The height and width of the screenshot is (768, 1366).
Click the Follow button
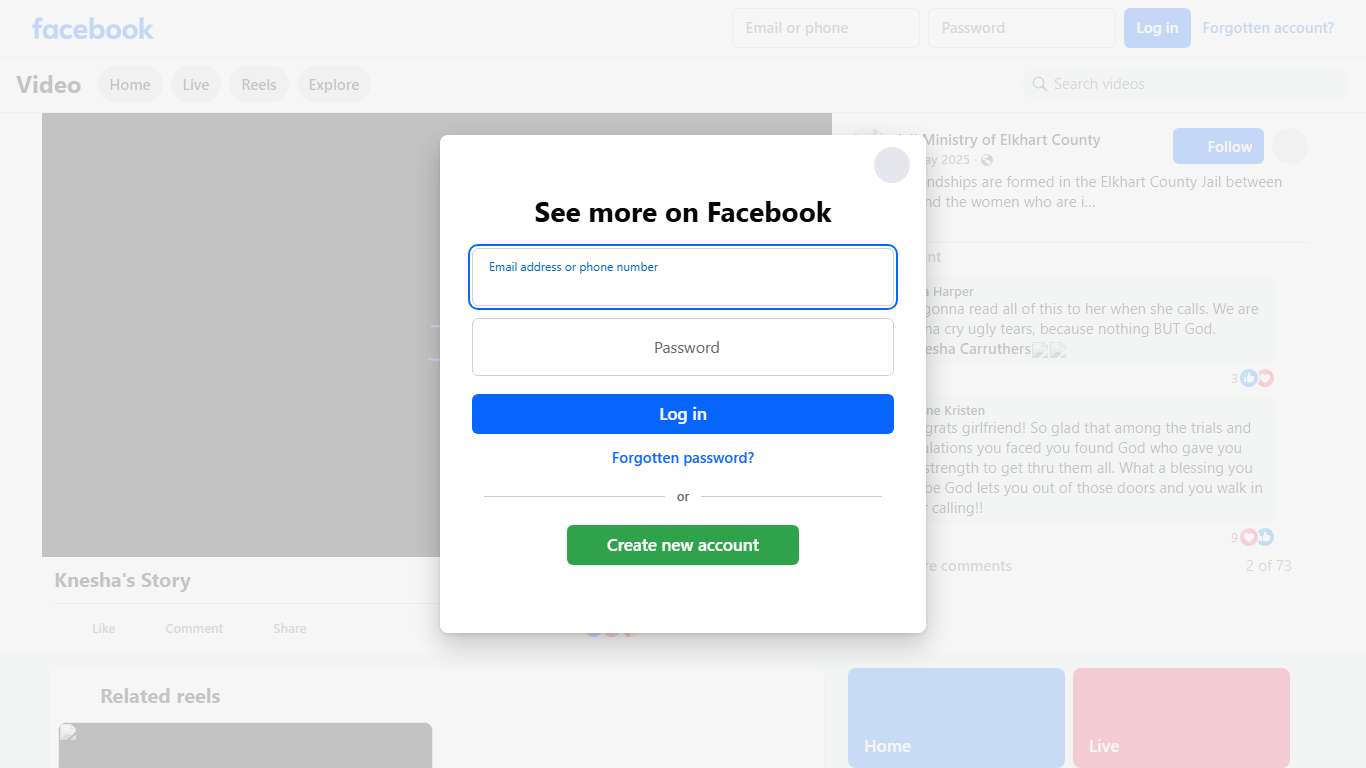coord(1218,146)
